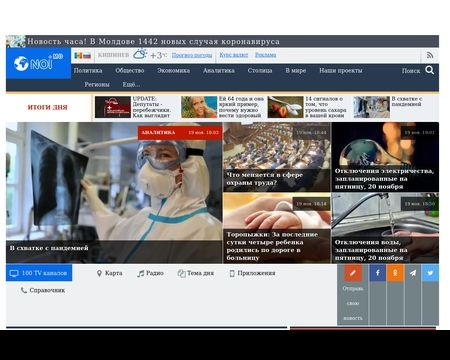Click the 100 TV каналов button
This screenshot has height=360, width=450.
(39, 273)
